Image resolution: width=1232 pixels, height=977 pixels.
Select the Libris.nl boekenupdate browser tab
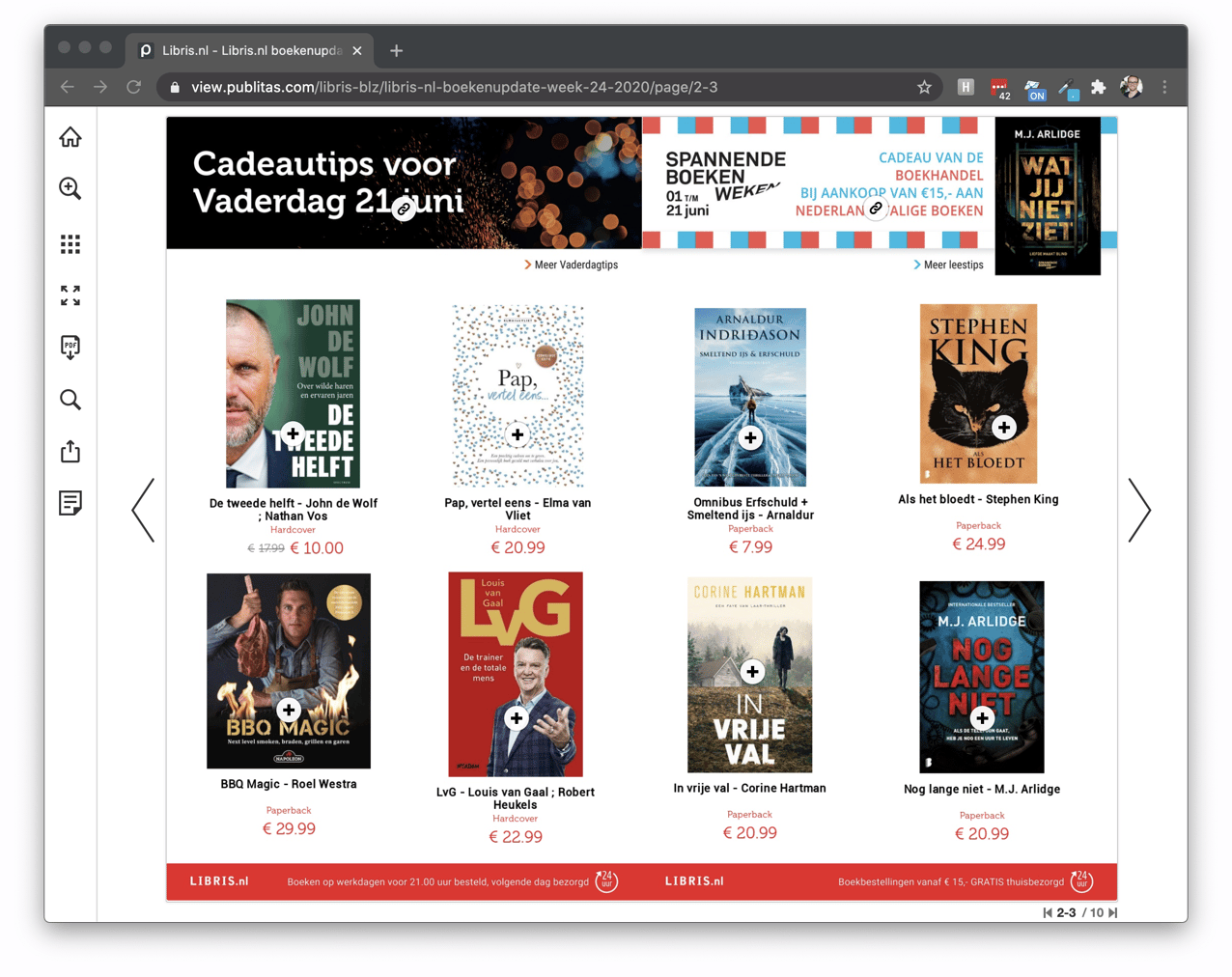[251, 50]
